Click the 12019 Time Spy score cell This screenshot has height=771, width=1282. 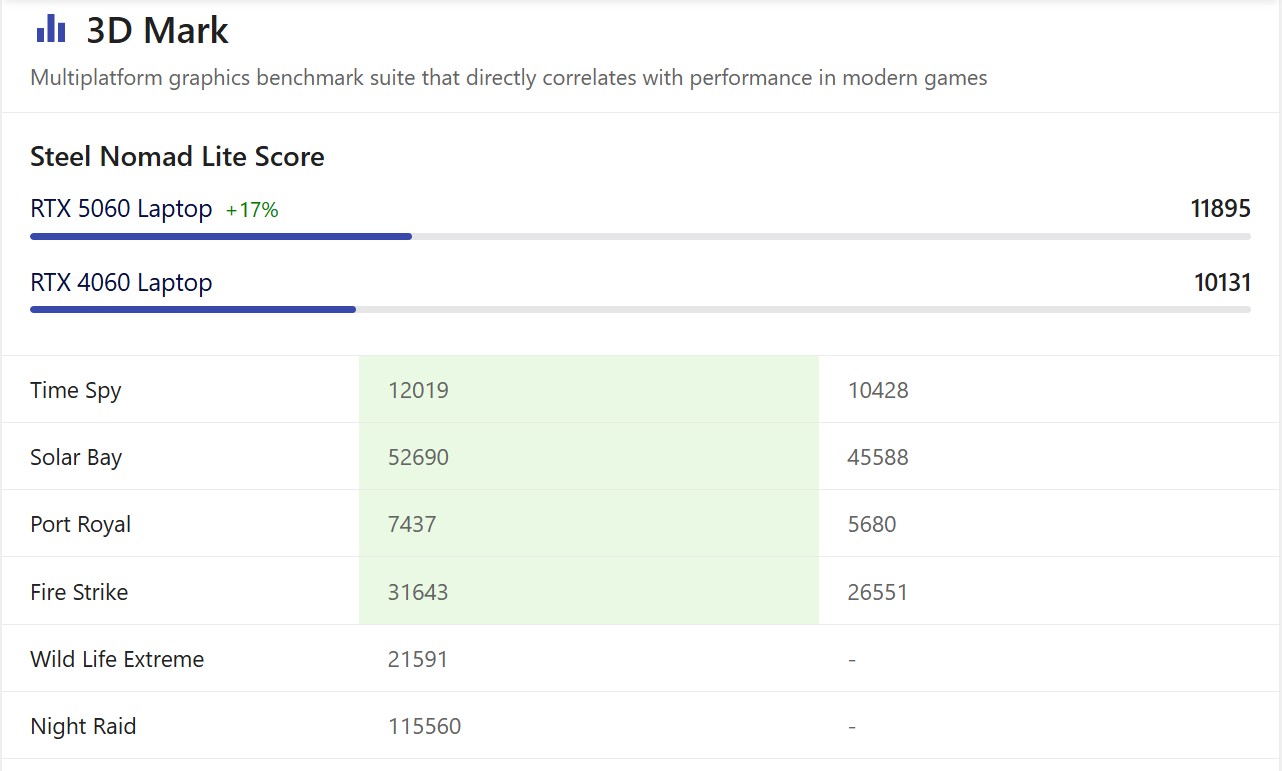(x=589, y=390)
